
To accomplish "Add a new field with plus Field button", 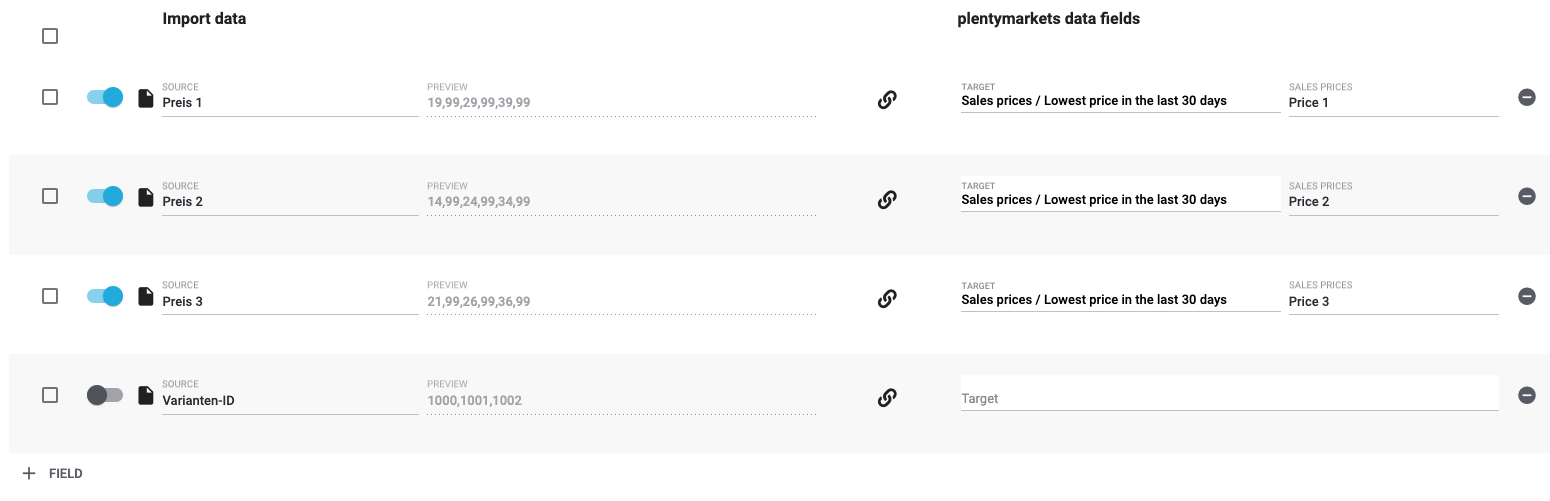I will 52,473.
